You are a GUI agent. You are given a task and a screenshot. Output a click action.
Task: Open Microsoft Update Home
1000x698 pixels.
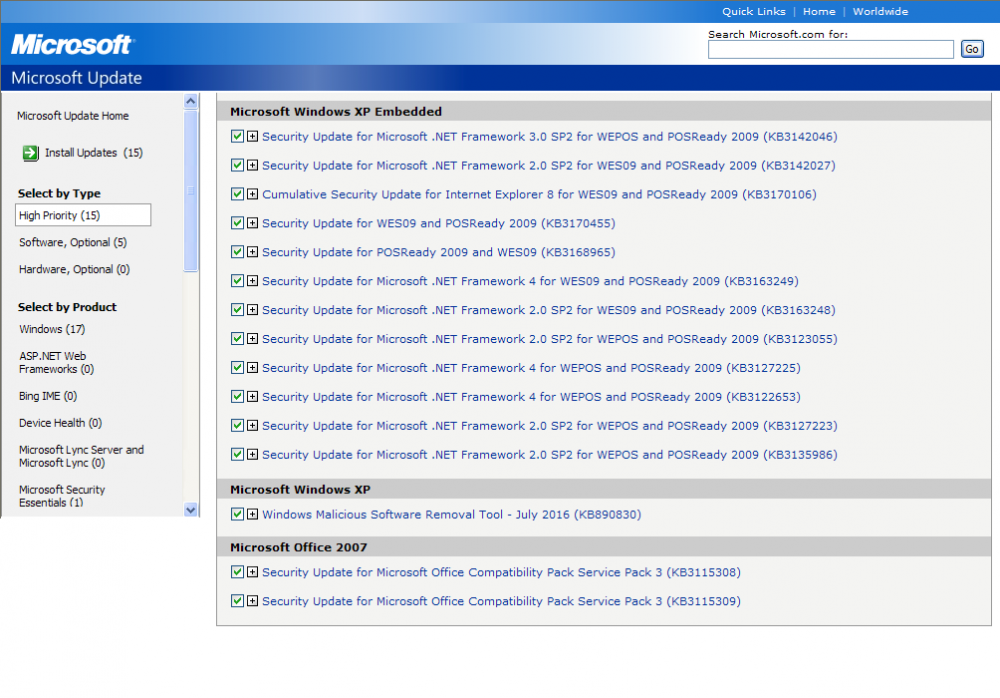point(73,115)
